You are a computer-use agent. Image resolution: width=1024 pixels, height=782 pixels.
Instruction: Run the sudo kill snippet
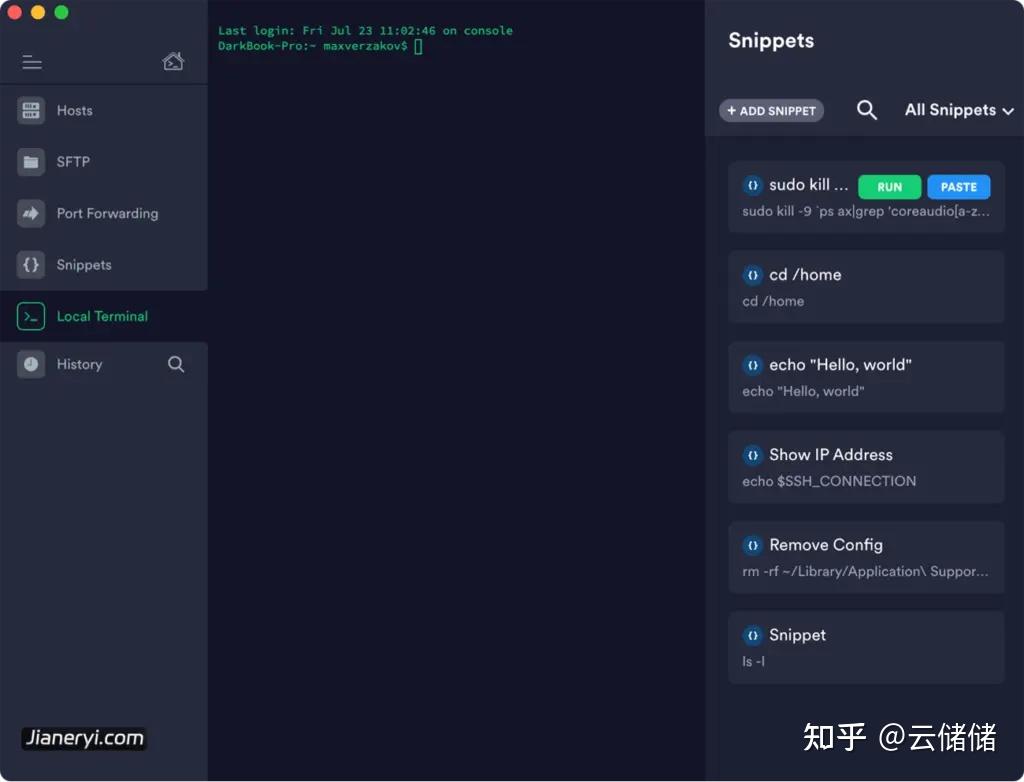pos(889,186)
